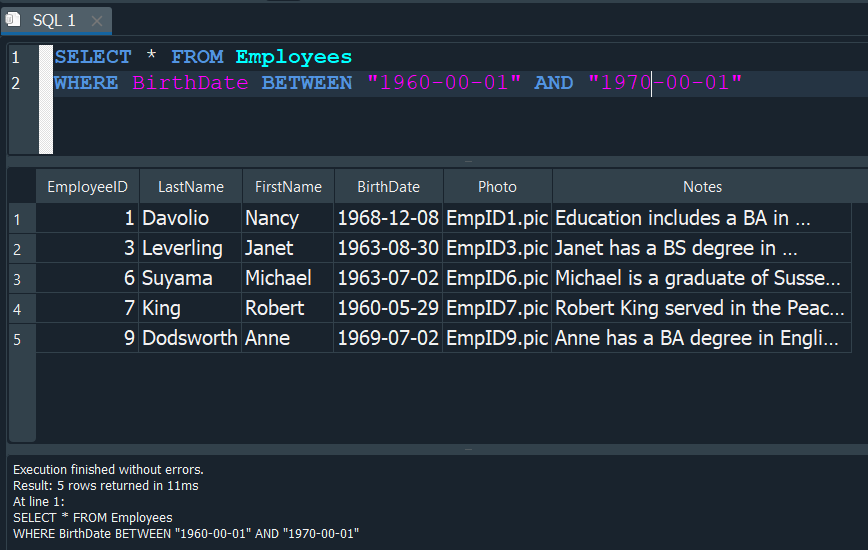Image resolution: width=868 pixels, height=550 pixels.
Task: Select row number 4 header
Action: point(18,309)
